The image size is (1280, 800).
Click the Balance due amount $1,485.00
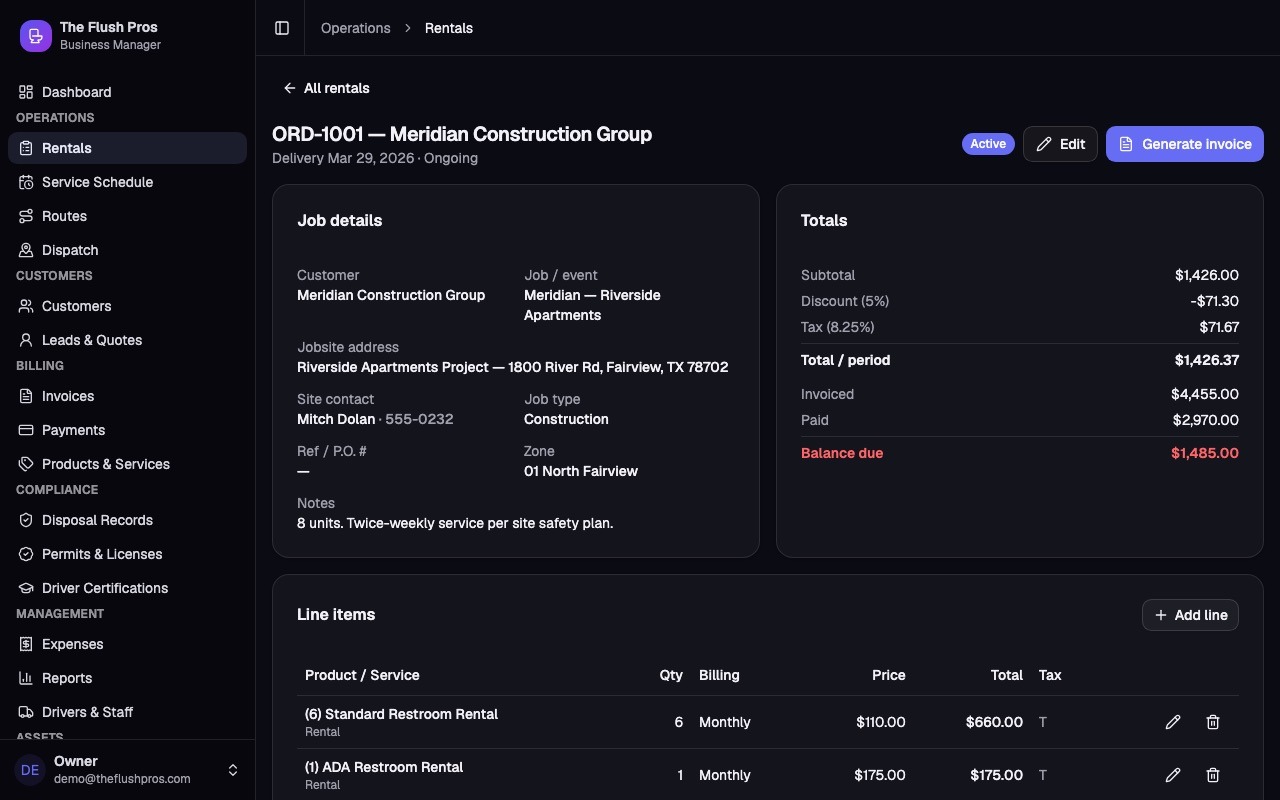(x=1205, y=453)
